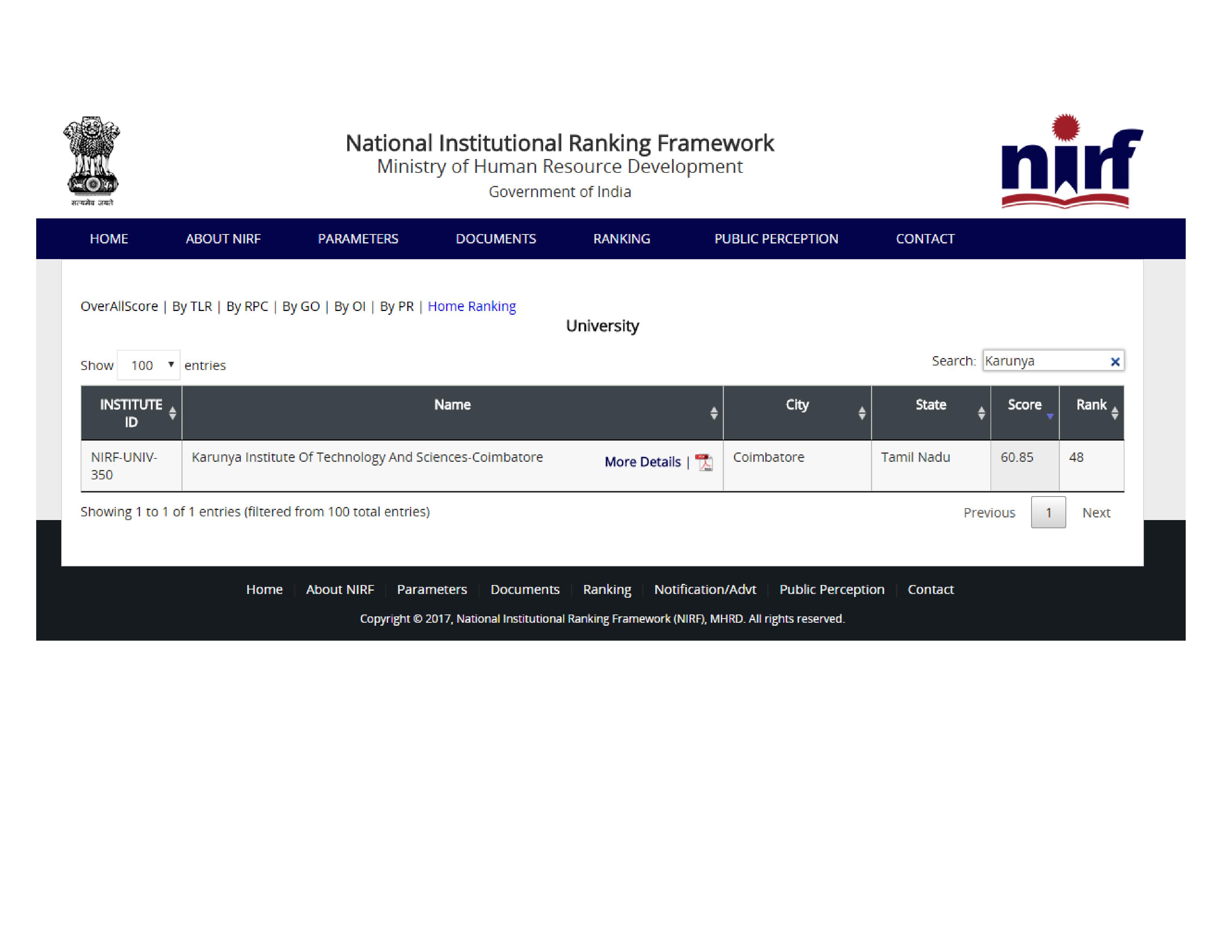1232x952 pixels.
Task: Open the PDF icon for Karunya Institute
Action: (x=703, y=463)
